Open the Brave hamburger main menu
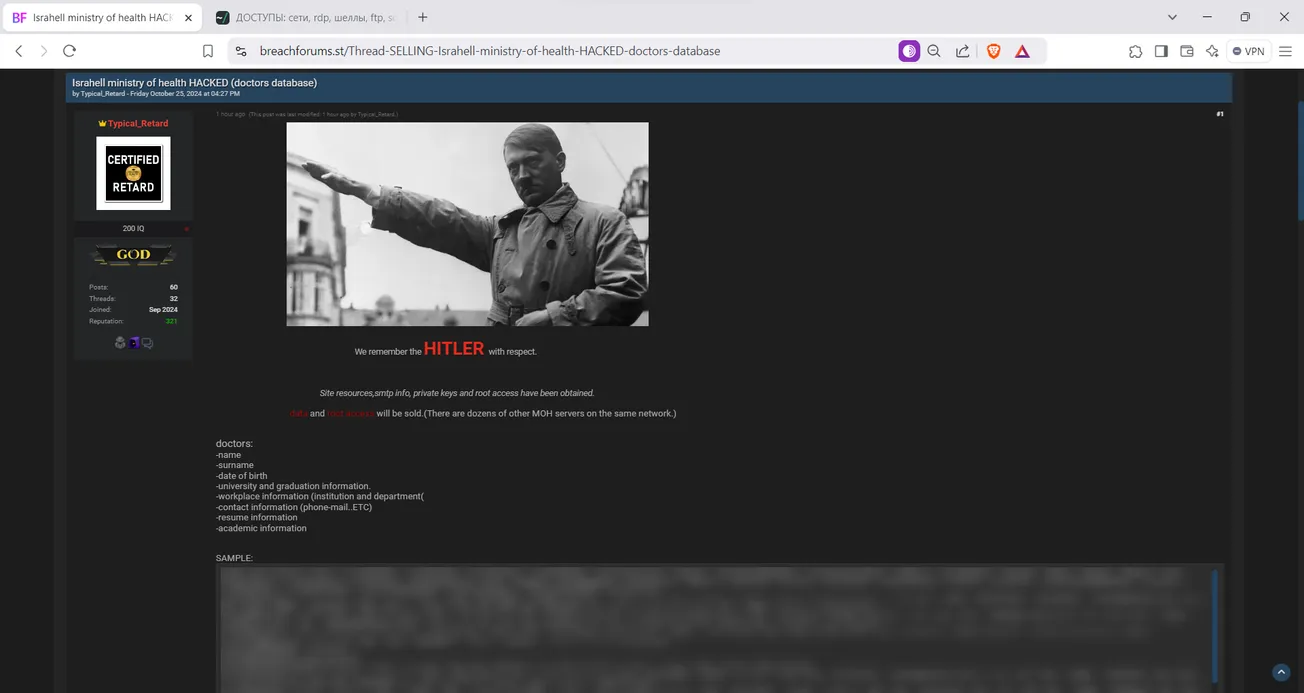 tap(1285, 51)
